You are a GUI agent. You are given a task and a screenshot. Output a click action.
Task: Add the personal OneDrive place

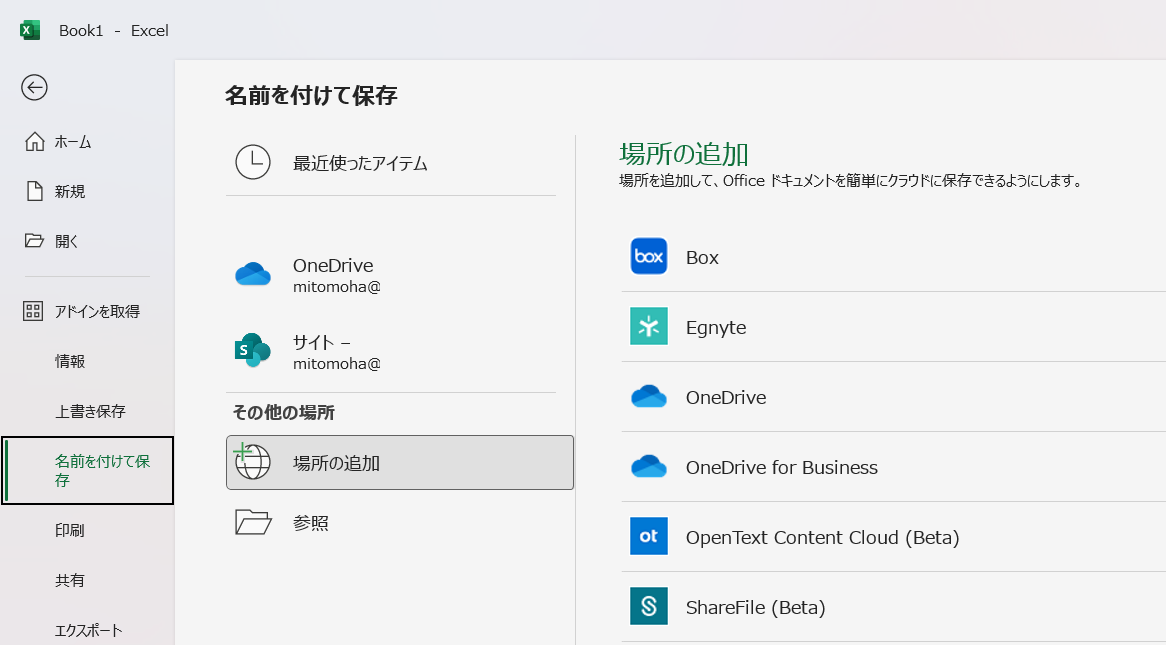click(x=893, y=397)
